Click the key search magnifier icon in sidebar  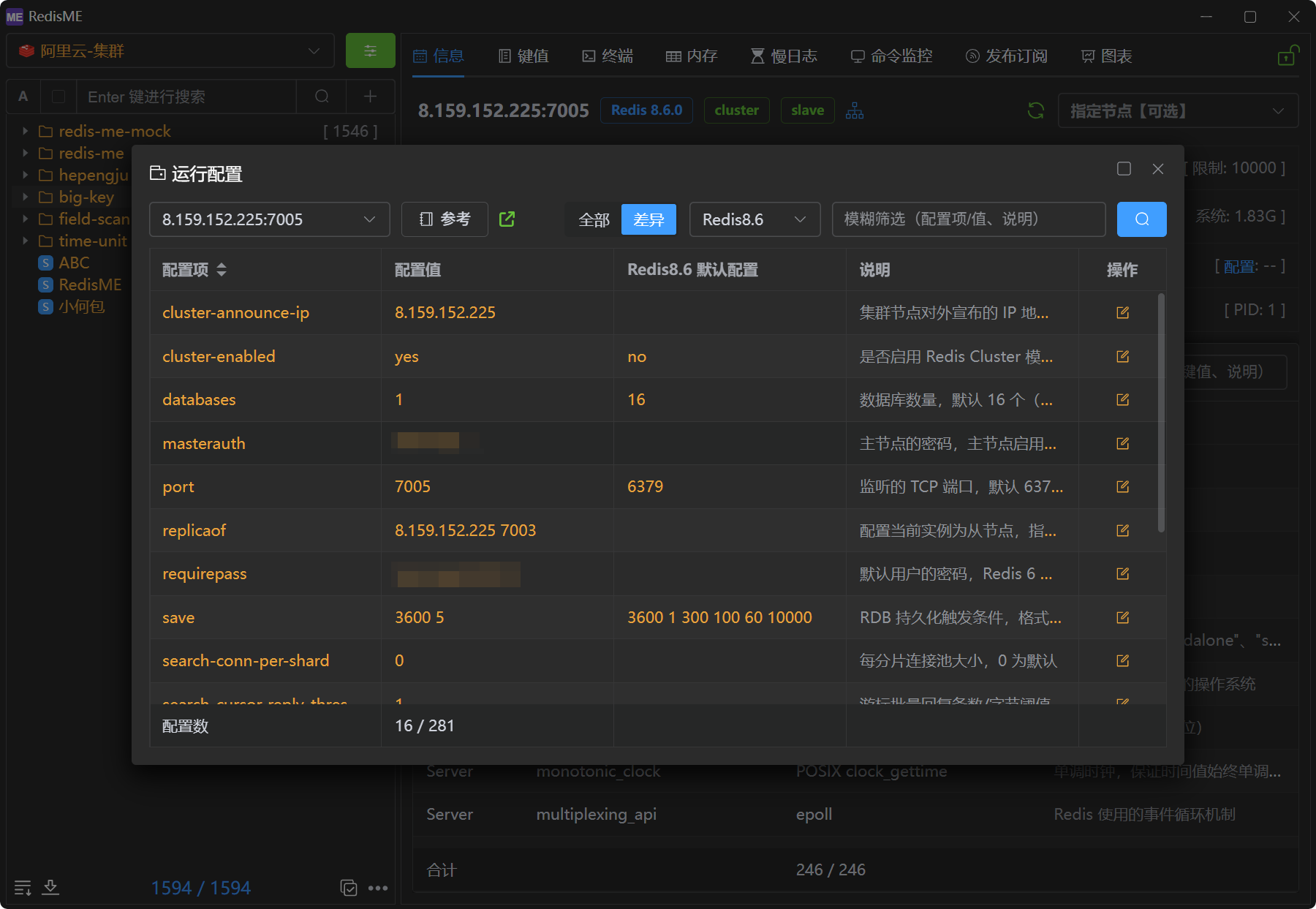(322, 97)
